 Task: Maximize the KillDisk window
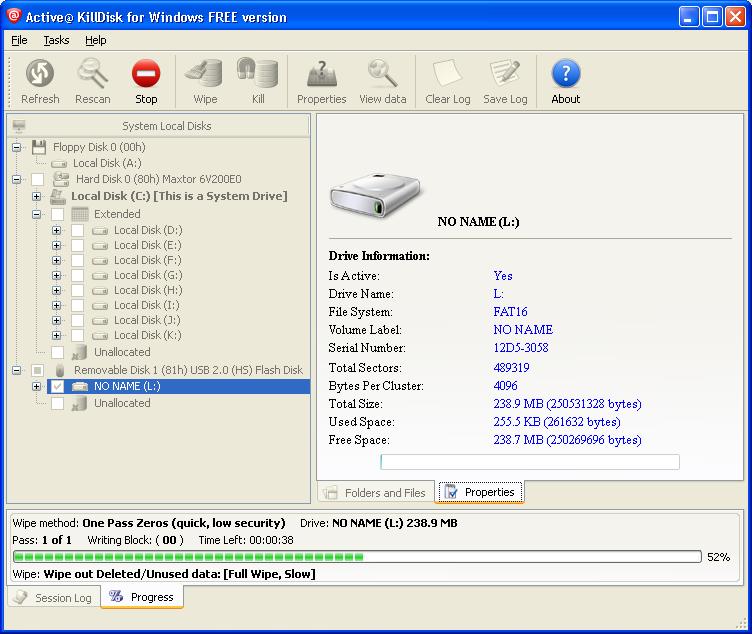(712, 17)
